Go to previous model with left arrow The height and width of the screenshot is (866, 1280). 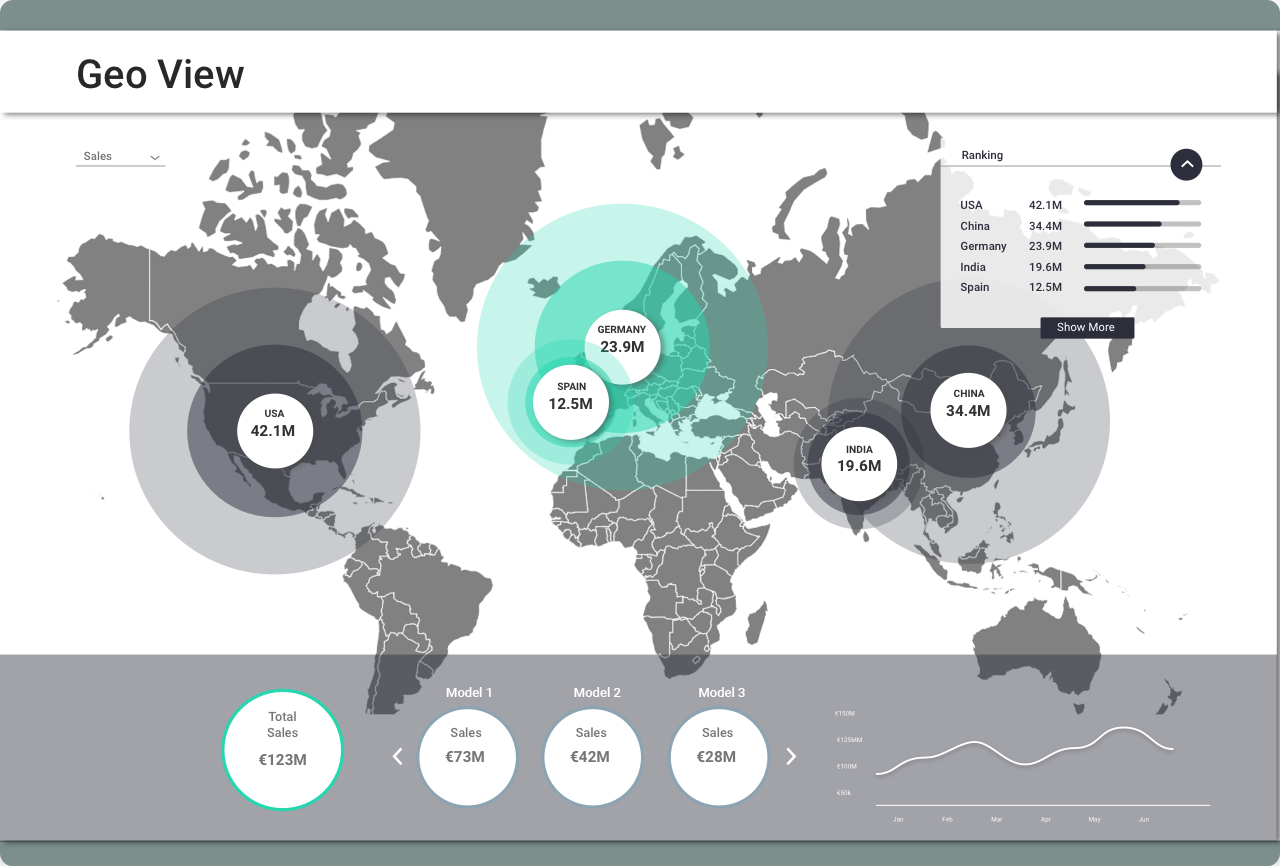397,756
